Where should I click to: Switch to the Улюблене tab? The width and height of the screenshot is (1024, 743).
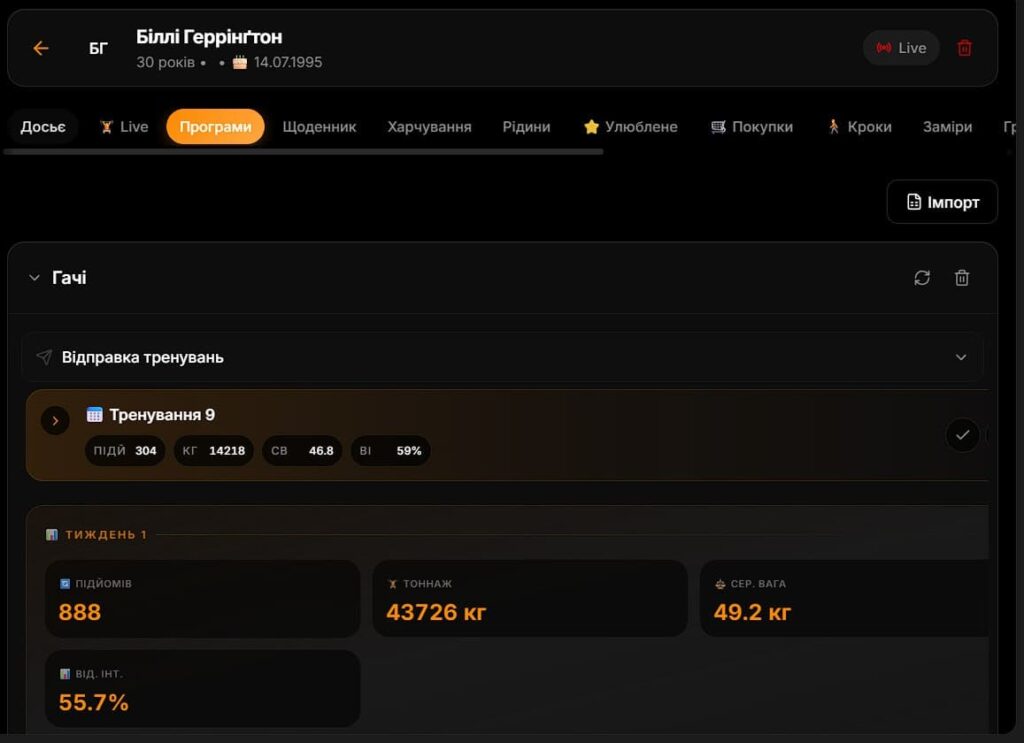pos(630,127)
